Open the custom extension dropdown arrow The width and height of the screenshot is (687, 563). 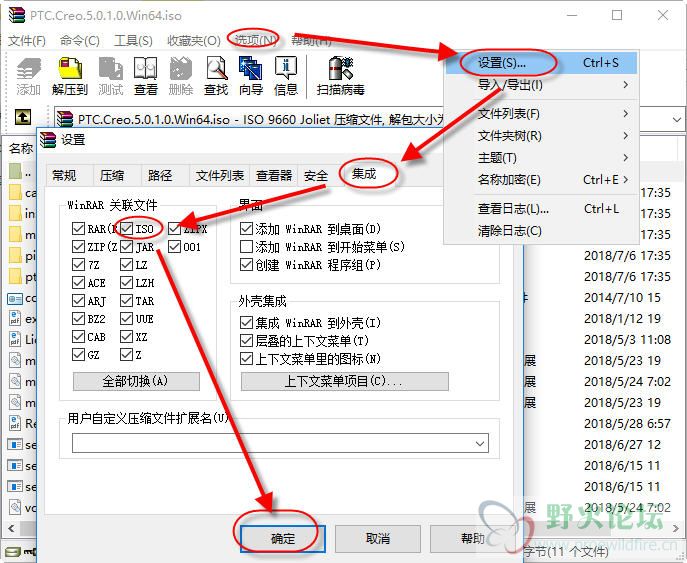(480, 443)
